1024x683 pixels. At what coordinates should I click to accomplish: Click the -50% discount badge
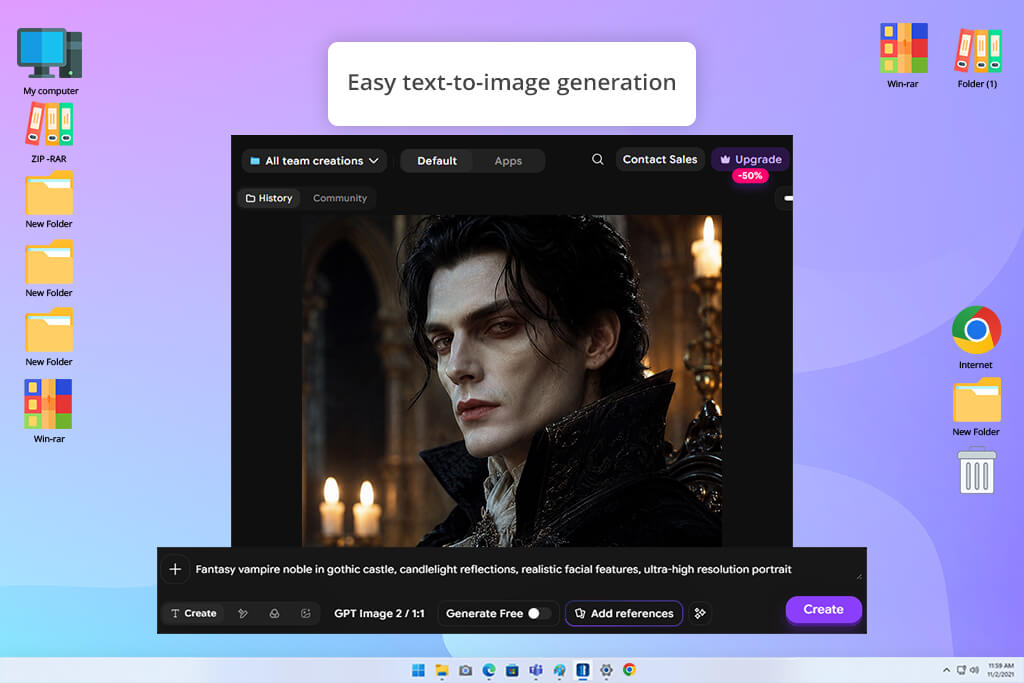point(750,176)
